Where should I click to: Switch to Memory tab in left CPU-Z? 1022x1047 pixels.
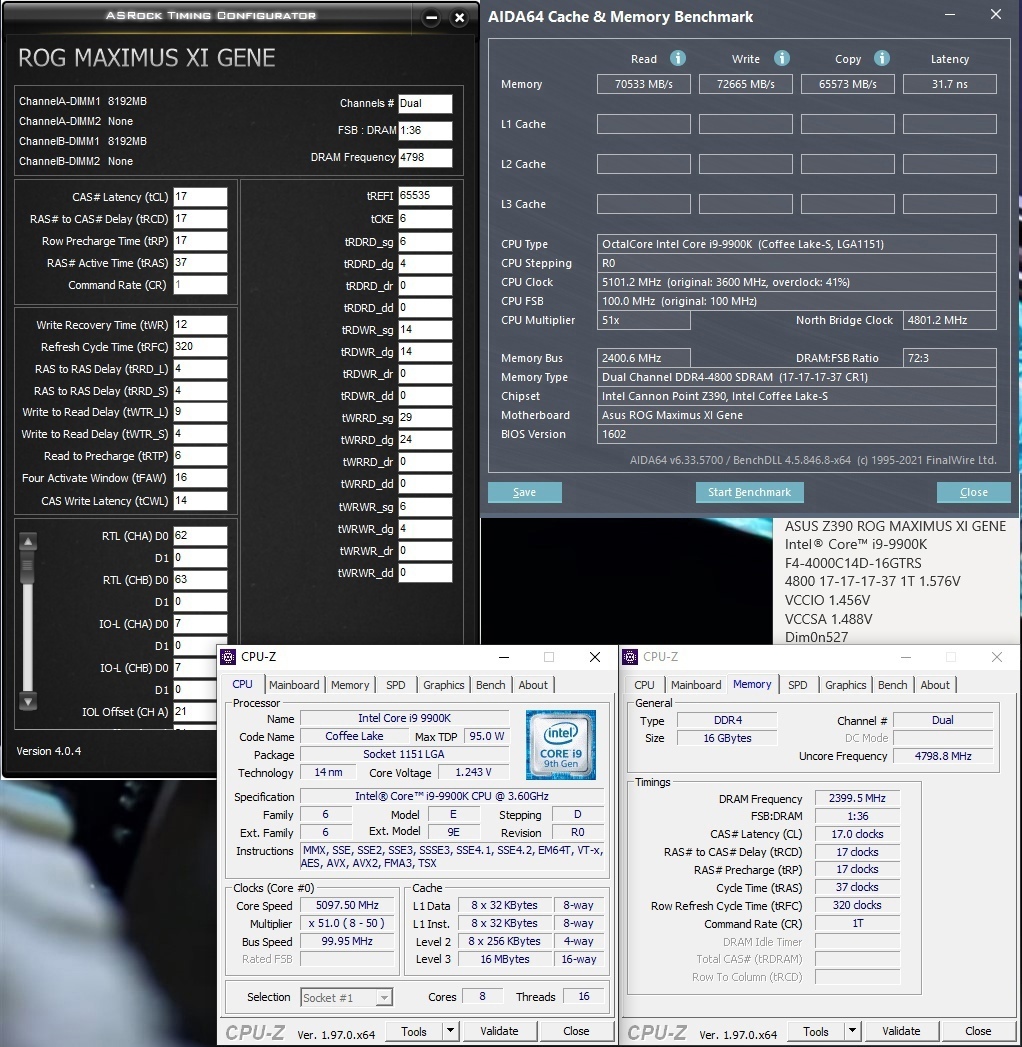click(x=350, y=685)
